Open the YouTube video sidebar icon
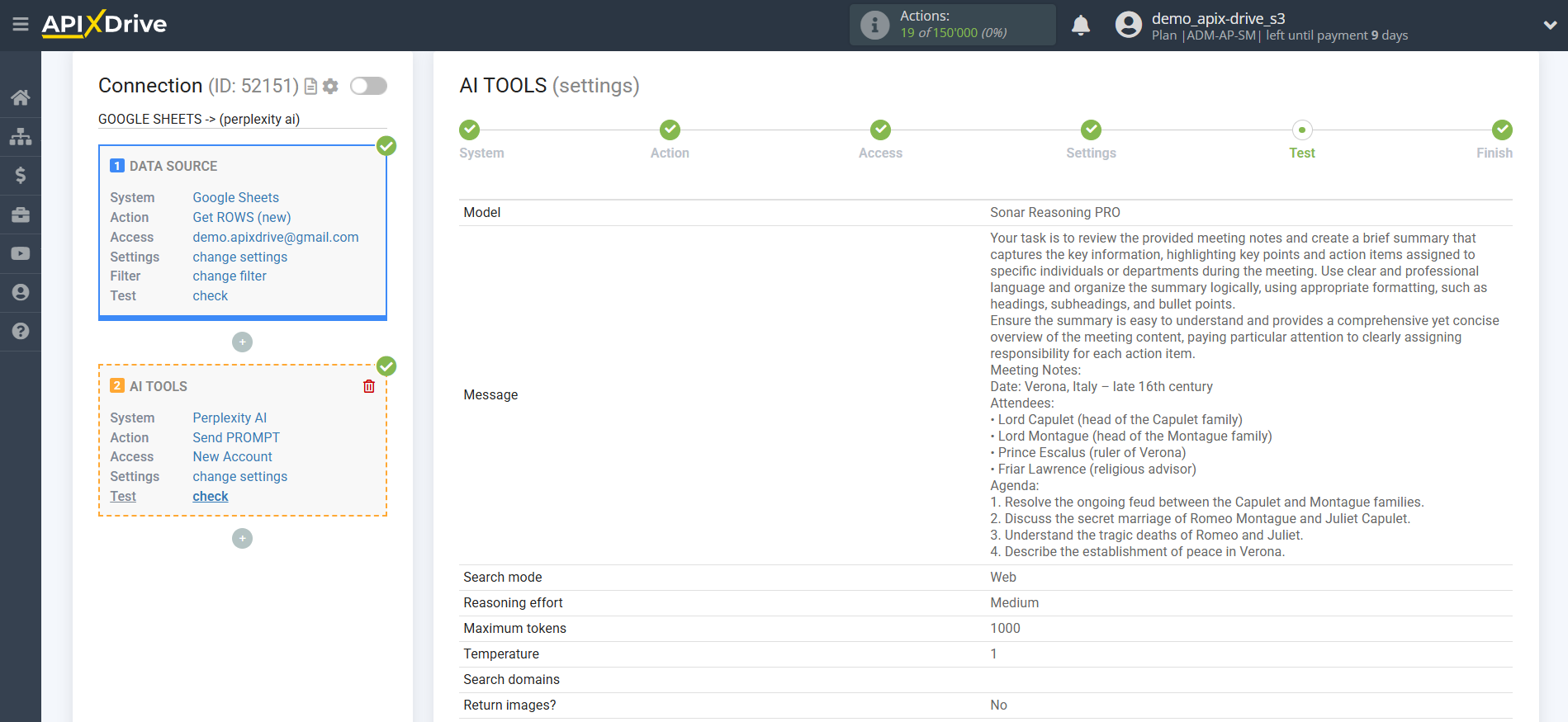 [21, 253]
